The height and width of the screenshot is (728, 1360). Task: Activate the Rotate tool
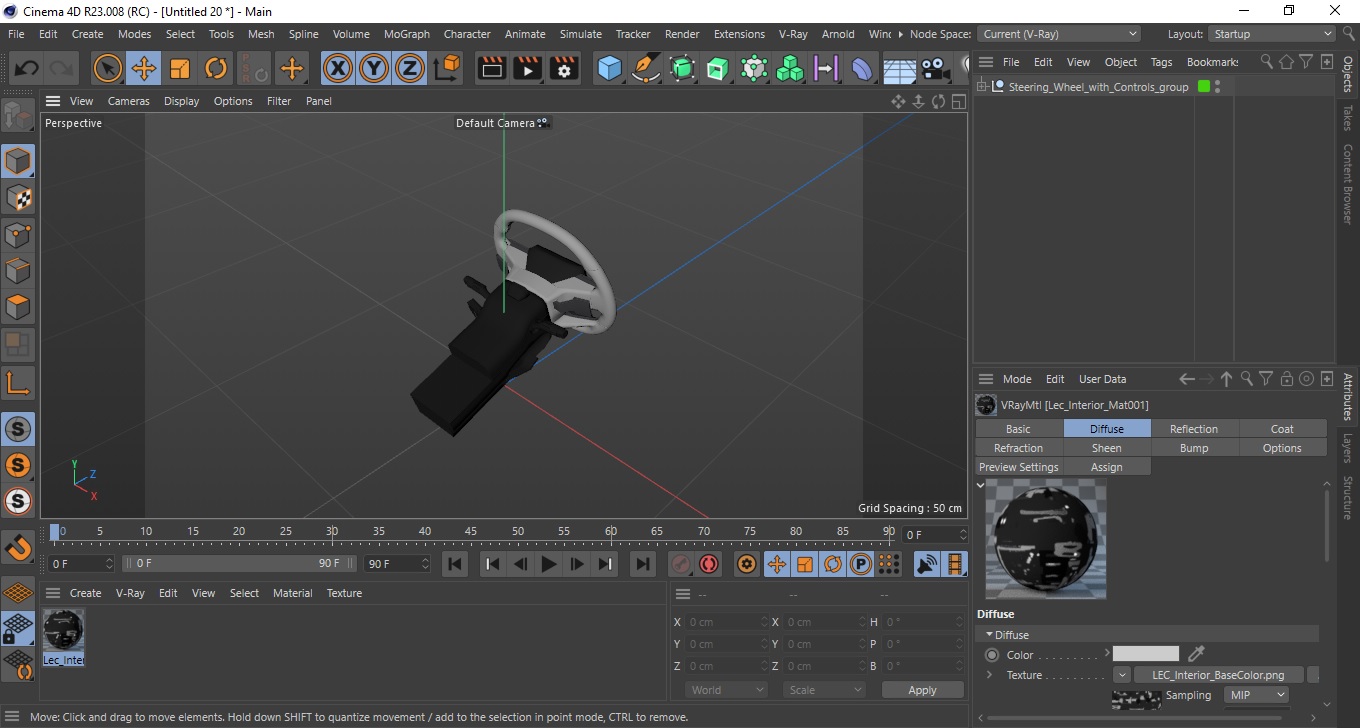tap(216, 69)
